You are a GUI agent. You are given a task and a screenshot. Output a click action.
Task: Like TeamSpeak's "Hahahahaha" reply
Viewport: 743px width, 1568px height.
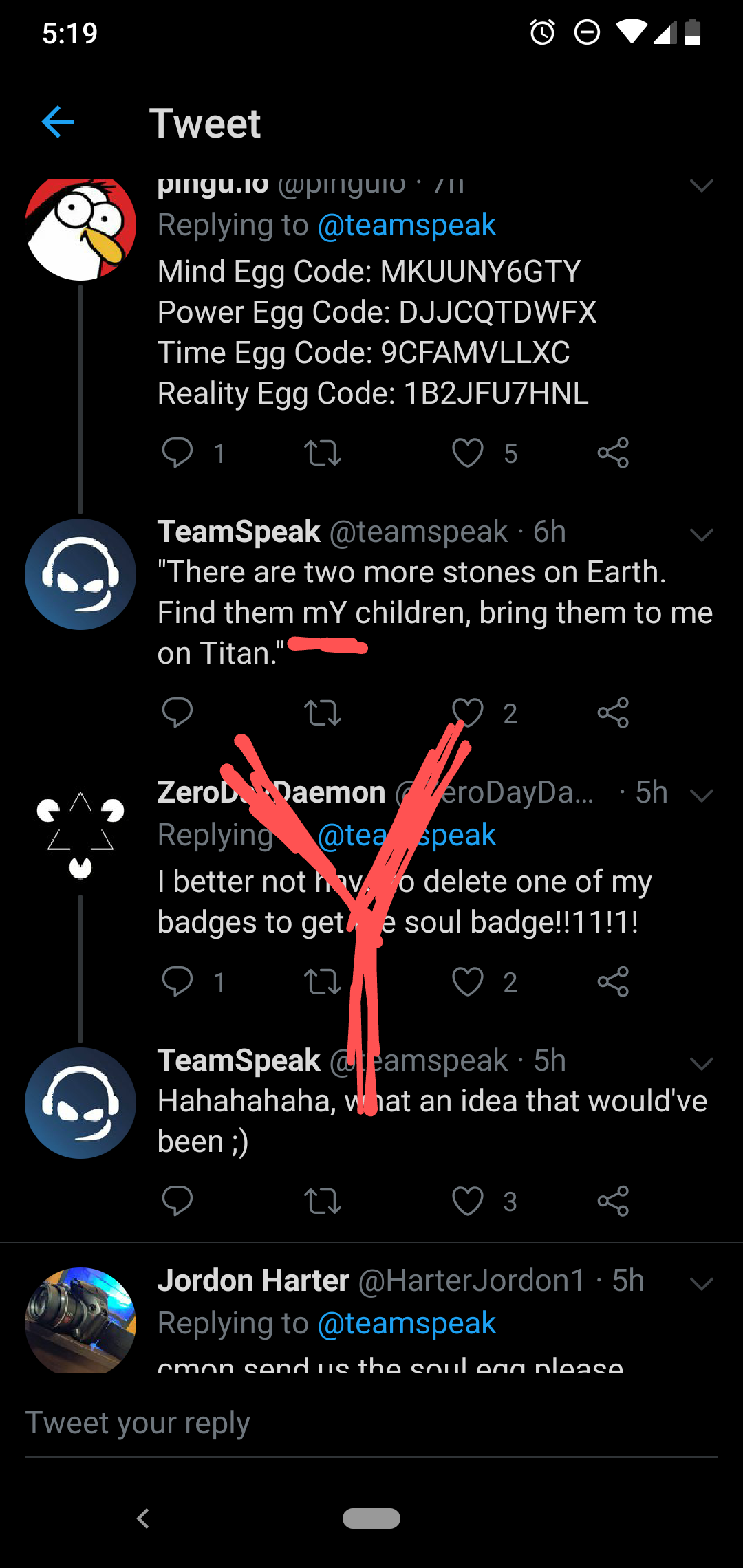tap(468, 1201)
